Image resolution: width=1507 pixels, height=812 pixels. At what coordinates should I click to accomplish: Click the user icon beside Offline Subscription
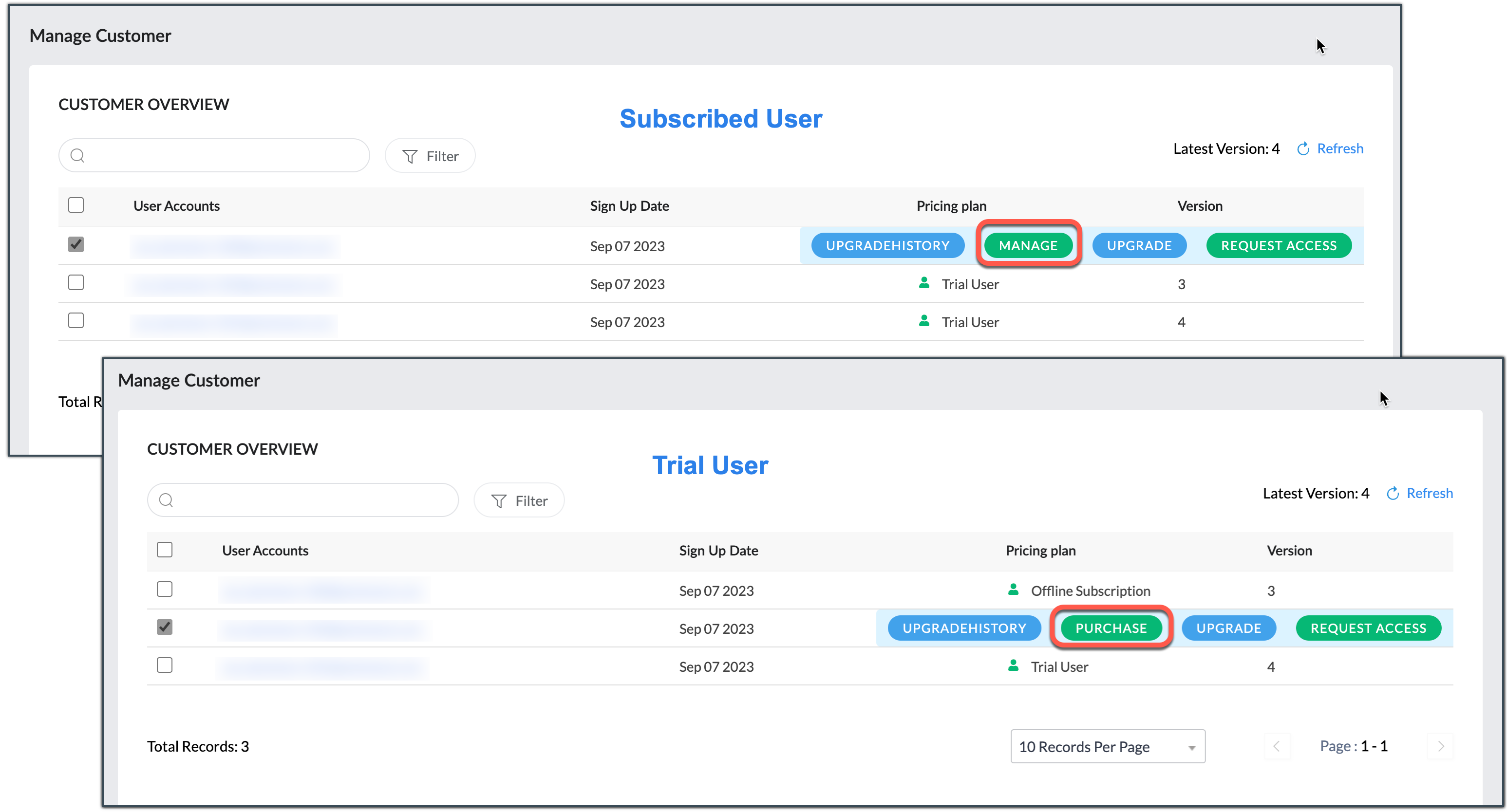[1013, 589]
